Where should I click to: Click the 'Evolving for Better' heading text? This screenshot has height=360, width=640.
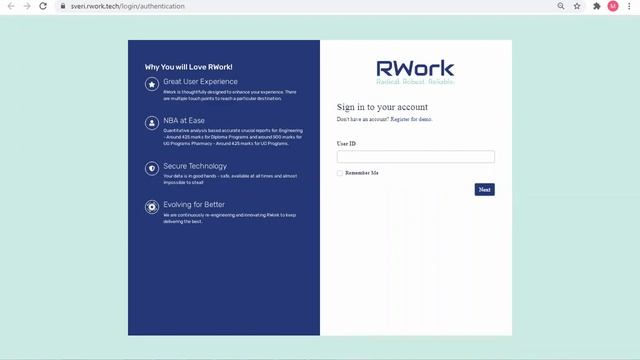point(194,204)
